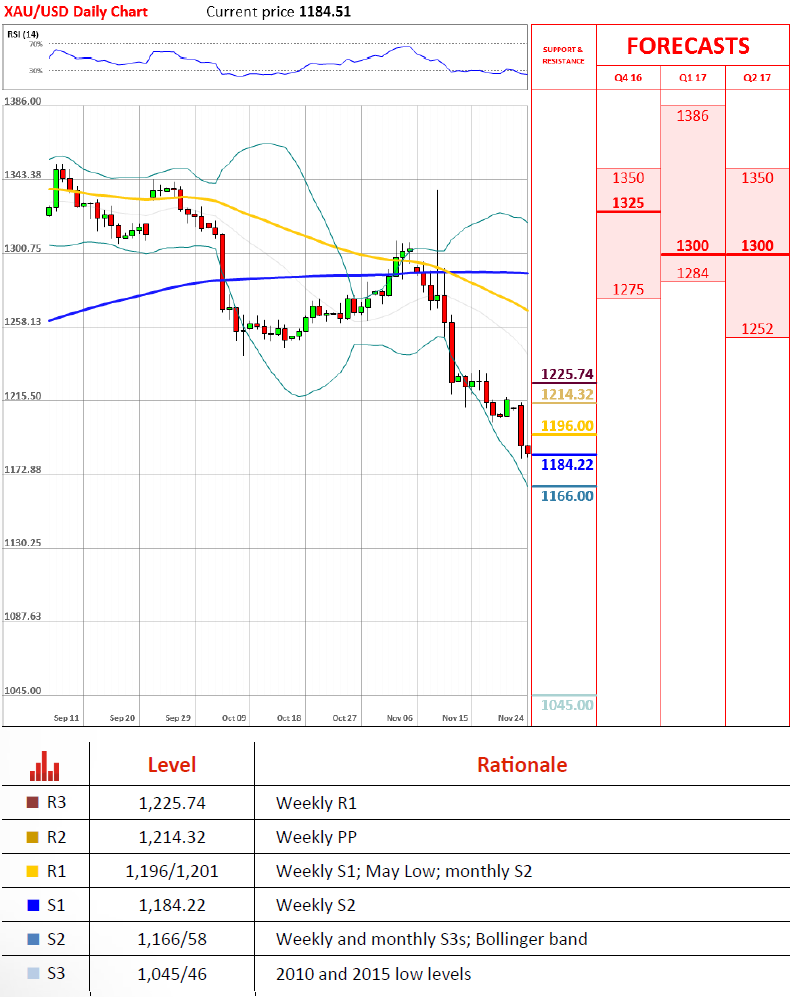This screenshot has width=798, height=997.
Task: Click the 1087.63 price axis label
Action: point(22,616)
